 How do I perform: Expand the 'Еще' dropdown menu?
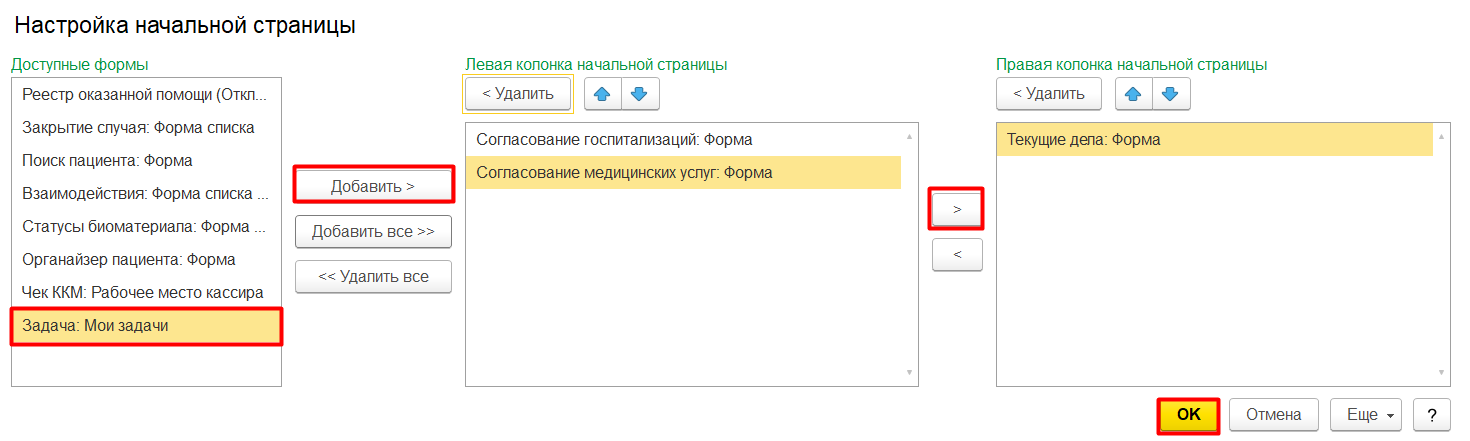coord(1365,414)
